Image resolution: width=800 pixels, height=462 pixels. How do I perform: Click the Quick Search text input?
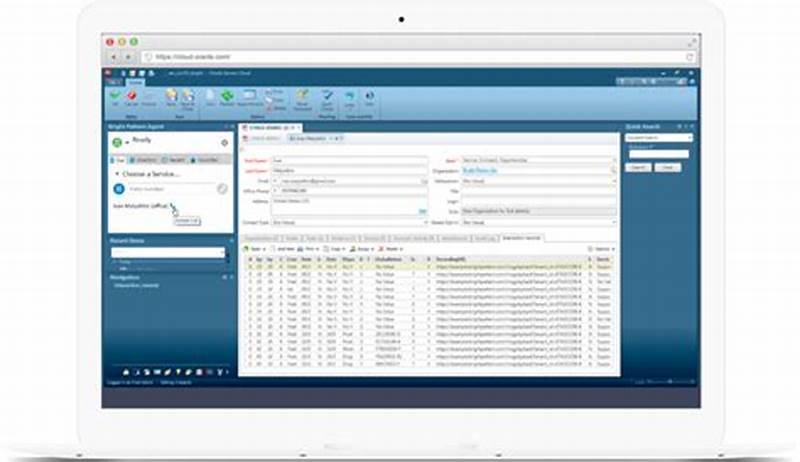pyautogui.click(x=659, y=154)
